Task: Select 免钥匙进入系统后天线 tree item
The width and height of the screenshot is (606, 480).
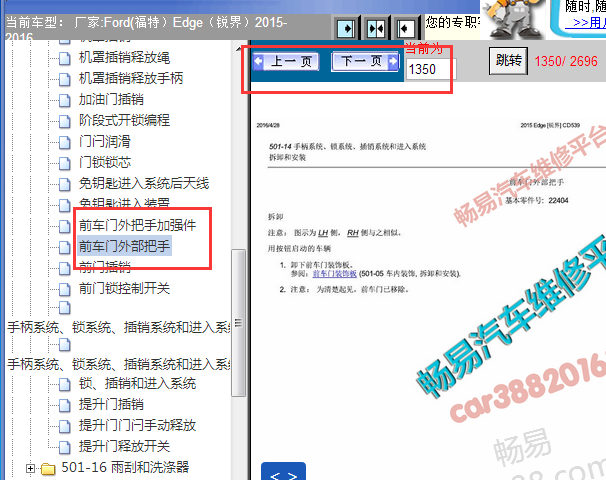Action: pyautogui.click(x=144, y=183)
